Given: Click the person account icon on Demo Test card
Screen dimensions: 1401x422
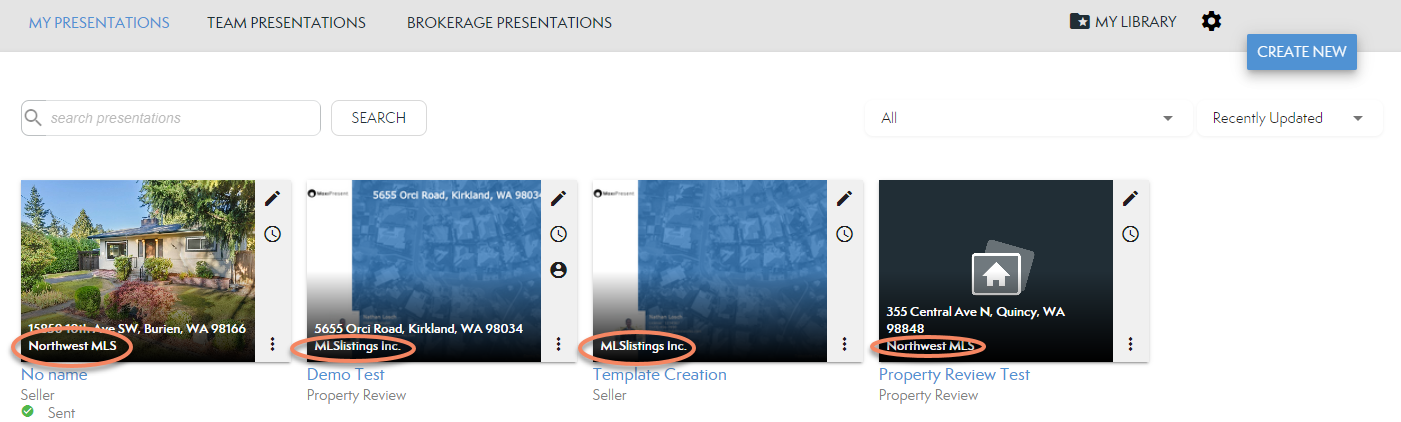Looking at the screenshot, I should pyautogui.click(x=558, y=270).
